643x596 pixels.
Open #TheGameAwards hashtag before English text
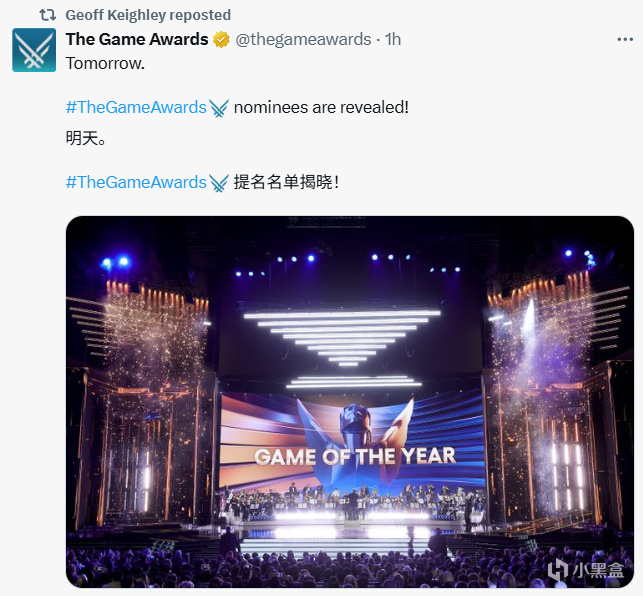pyautogui.click(x=136, y=107)
